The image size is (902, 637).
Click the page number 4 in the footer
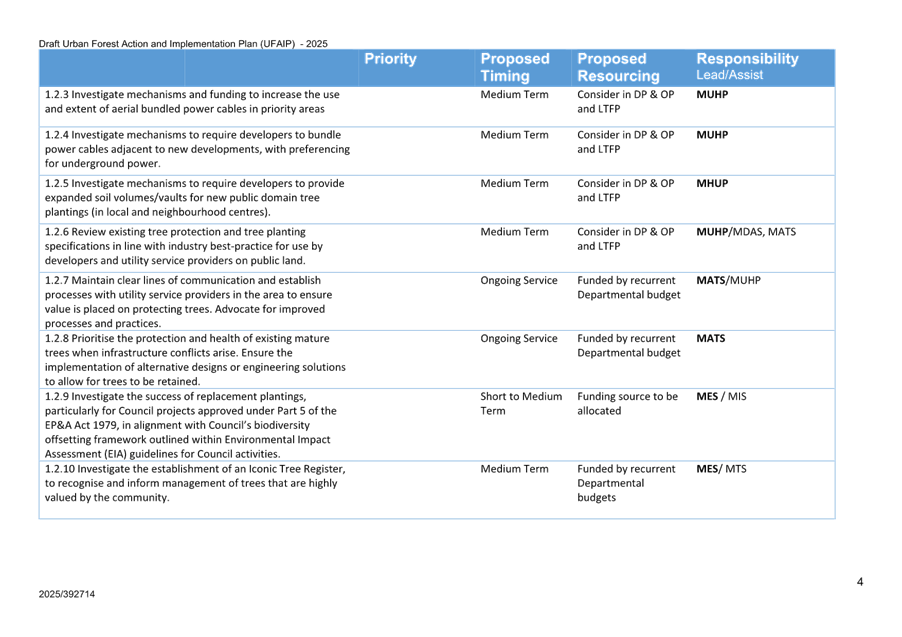coord(859,582)
